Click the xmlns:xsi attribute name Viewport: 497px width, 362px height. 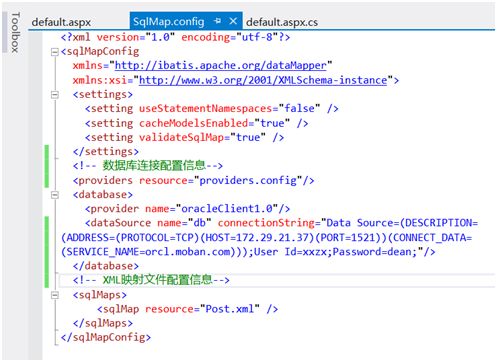(100, 80)
